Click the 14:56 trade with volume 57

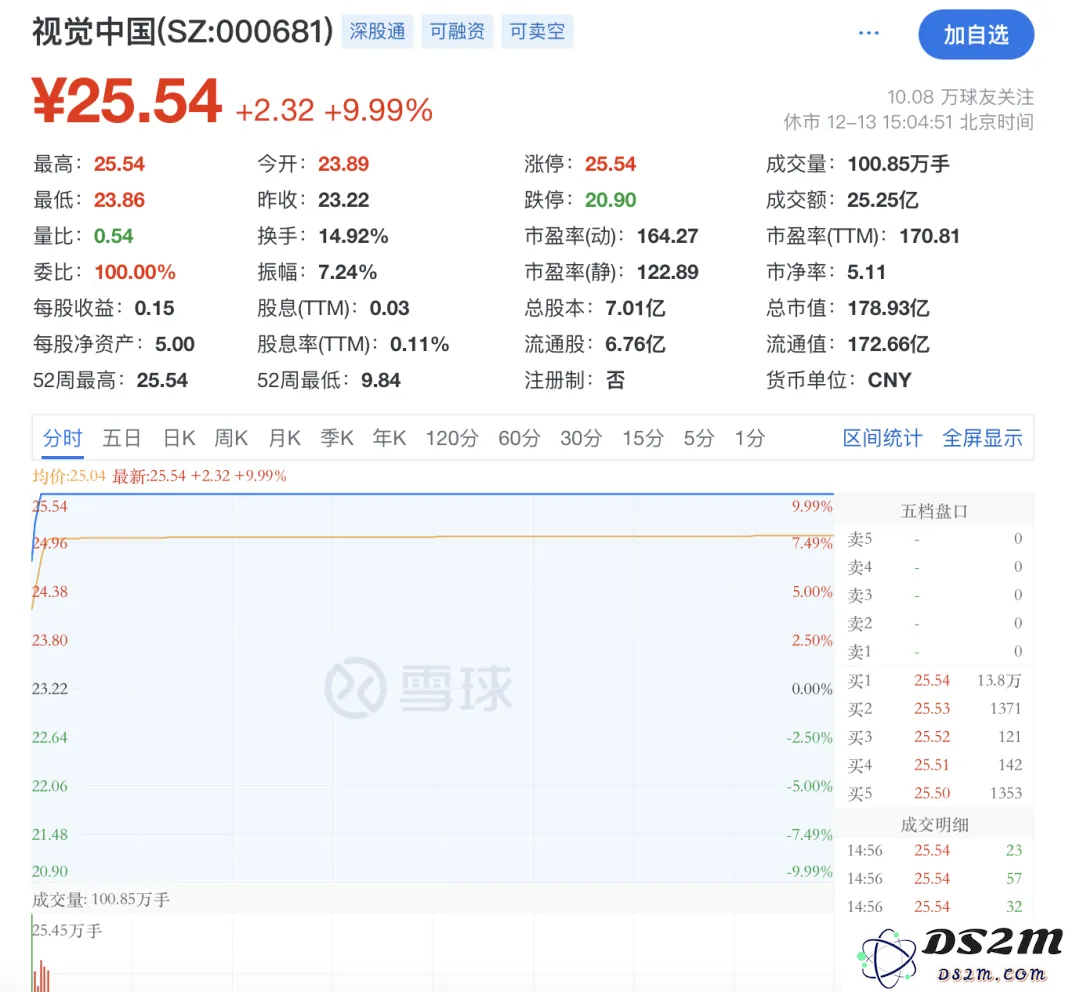click(934, 879)
